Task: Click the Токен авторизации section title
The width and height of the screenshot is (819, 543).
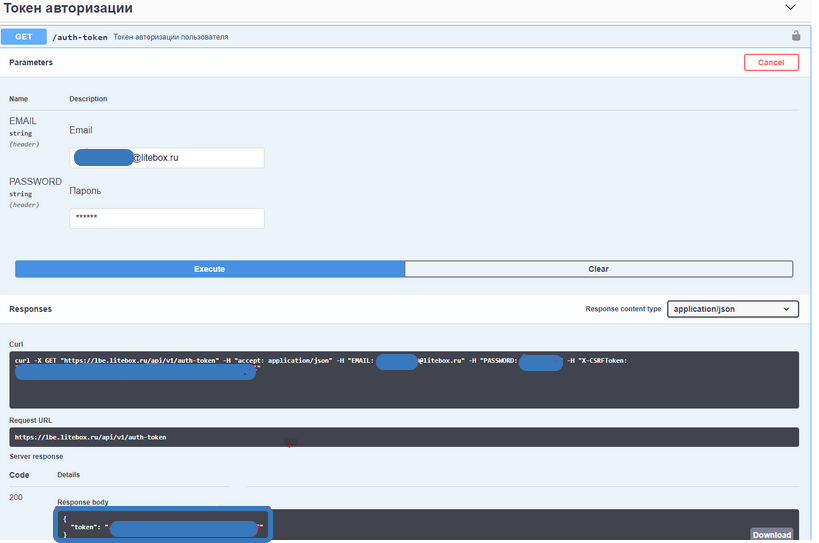Action: [68, 9]
